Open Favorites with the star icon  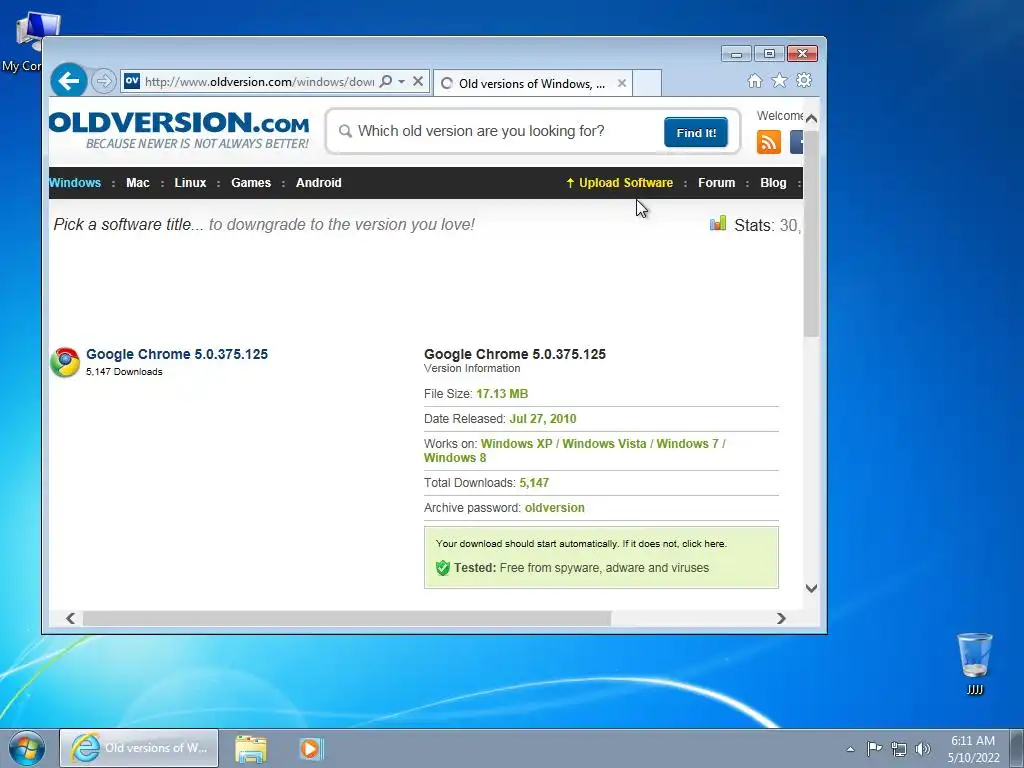point(779,80)
